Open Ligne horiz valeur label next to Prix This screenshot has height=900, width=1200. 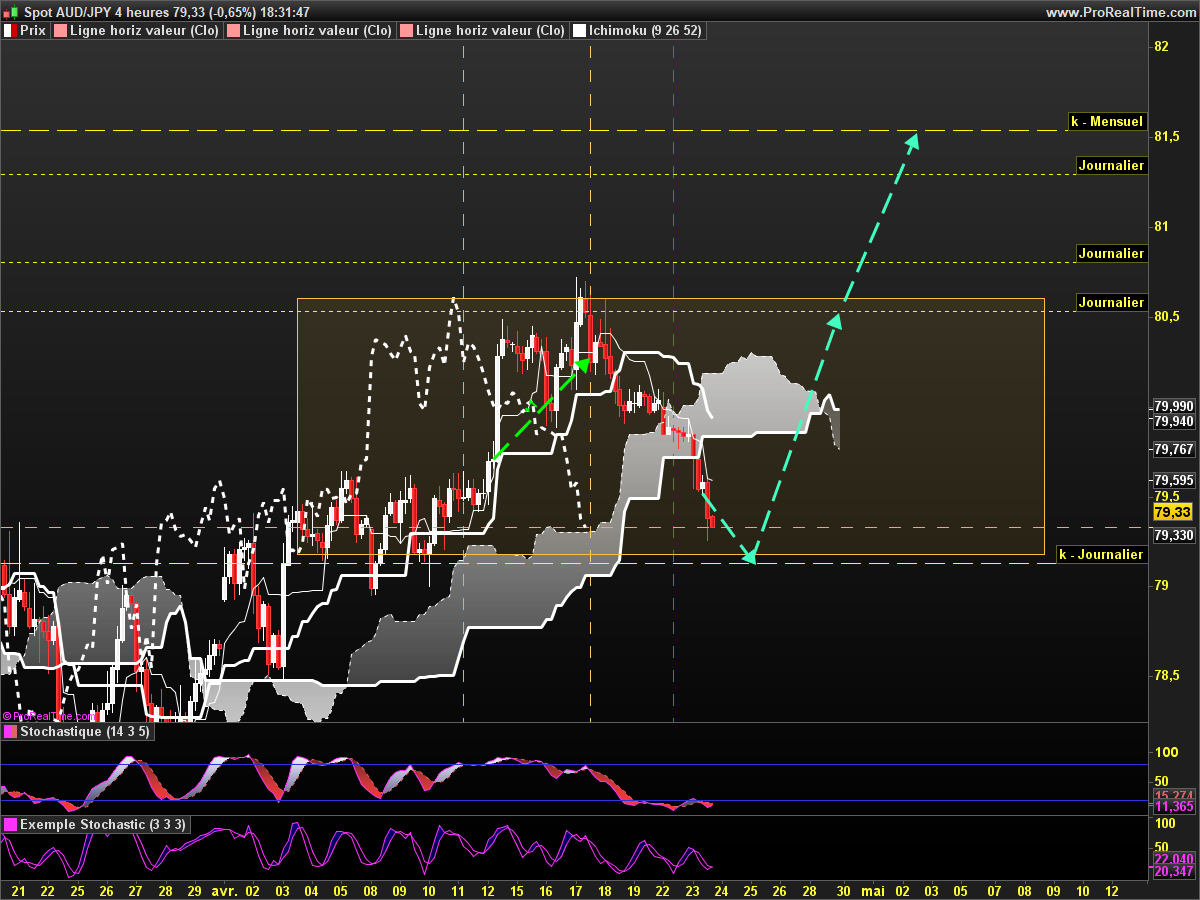144,31
